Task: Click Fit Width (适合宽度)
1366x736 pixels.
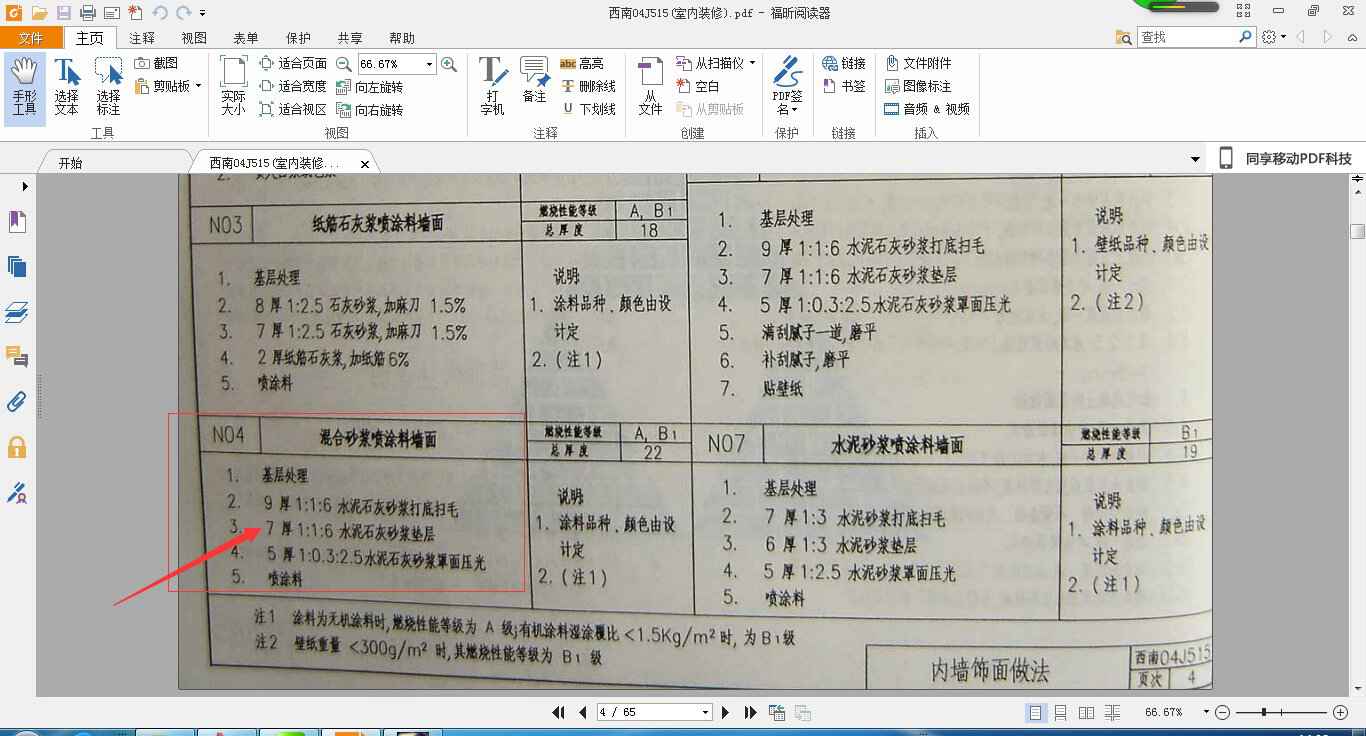Action: click(x=292, y=86)
